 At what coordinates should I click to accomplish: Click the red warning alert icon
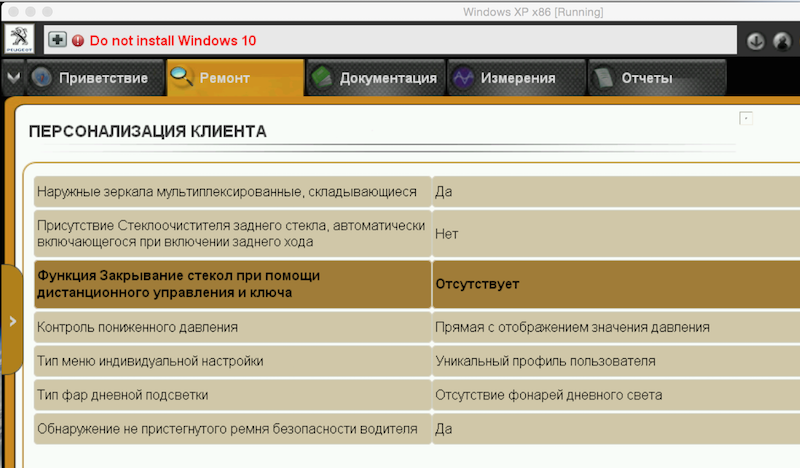pyautogui.click(x=78, y=40)
